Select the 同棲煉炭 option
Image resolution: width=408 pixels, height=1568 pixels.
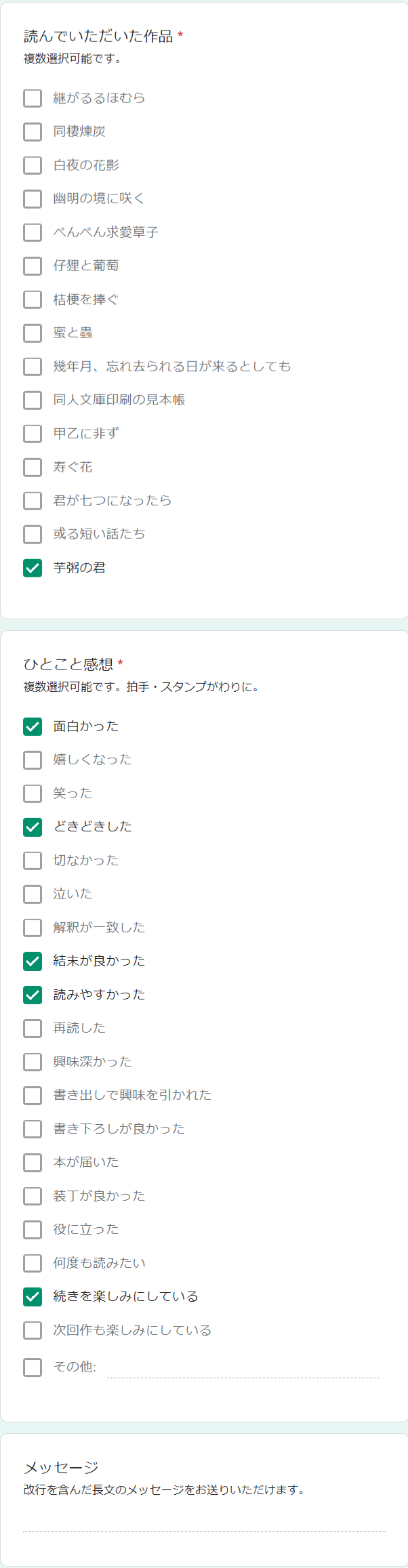33,131
